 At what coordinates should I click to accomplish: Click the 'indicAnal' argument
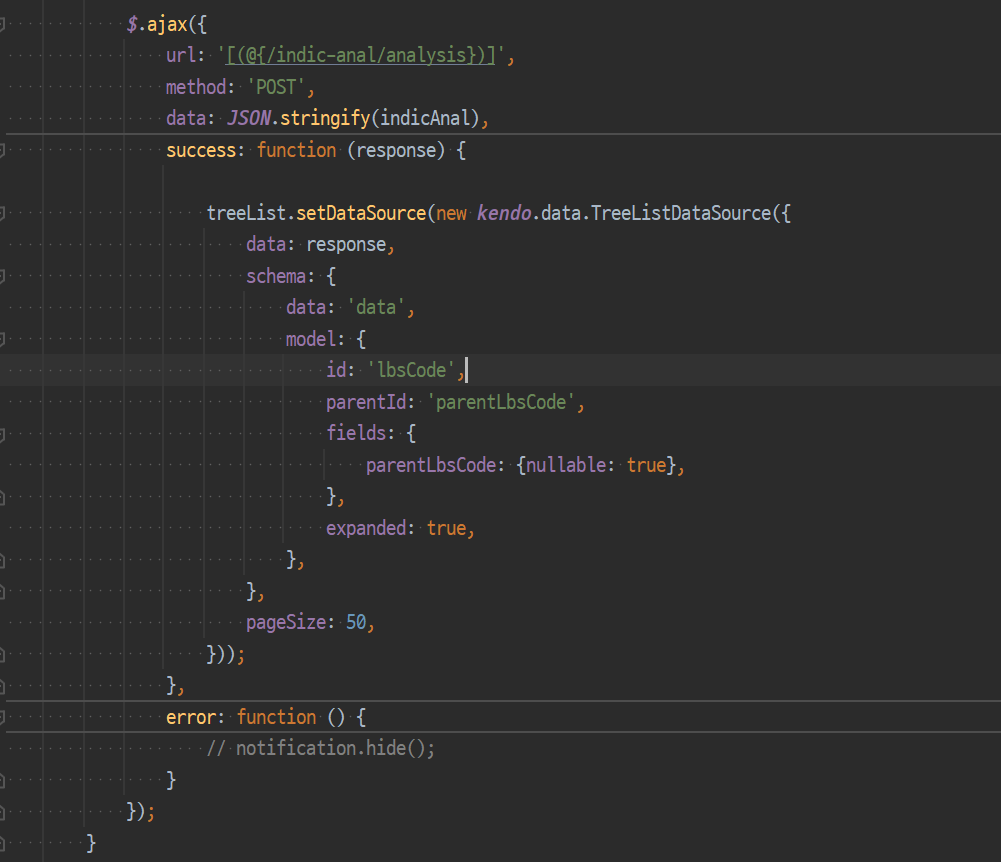pos(425,118)
